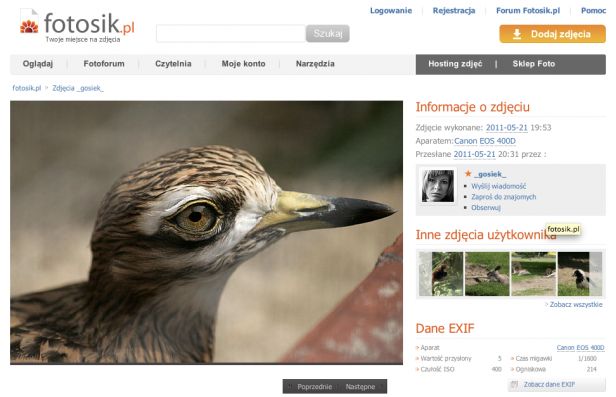This screenshot has height=397, width=616.
Task: Click the _gosiek_ user avatar
Action: pyautogui.click(x=438, y=186)
